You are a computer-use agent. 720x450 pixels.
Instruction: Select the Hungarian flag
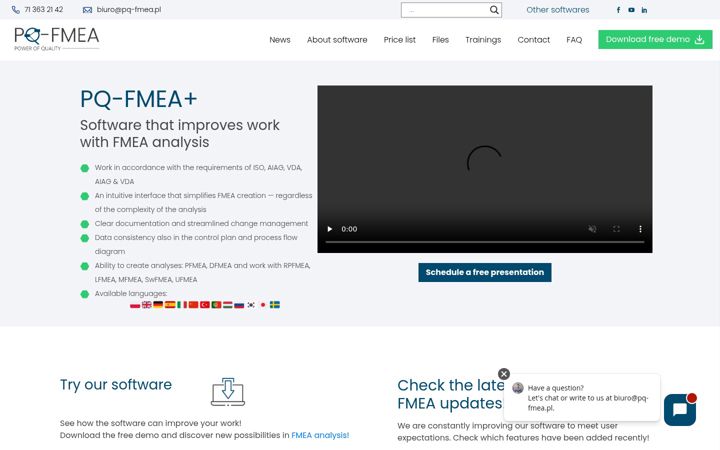click(x=228, y=304)
